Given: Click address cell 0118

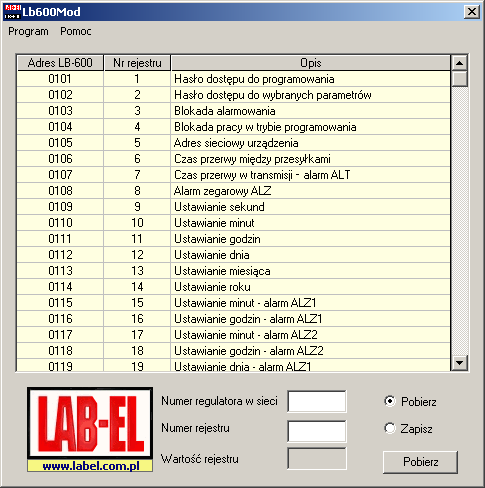Looking at the screenshot, I should [x=60, y=351].
